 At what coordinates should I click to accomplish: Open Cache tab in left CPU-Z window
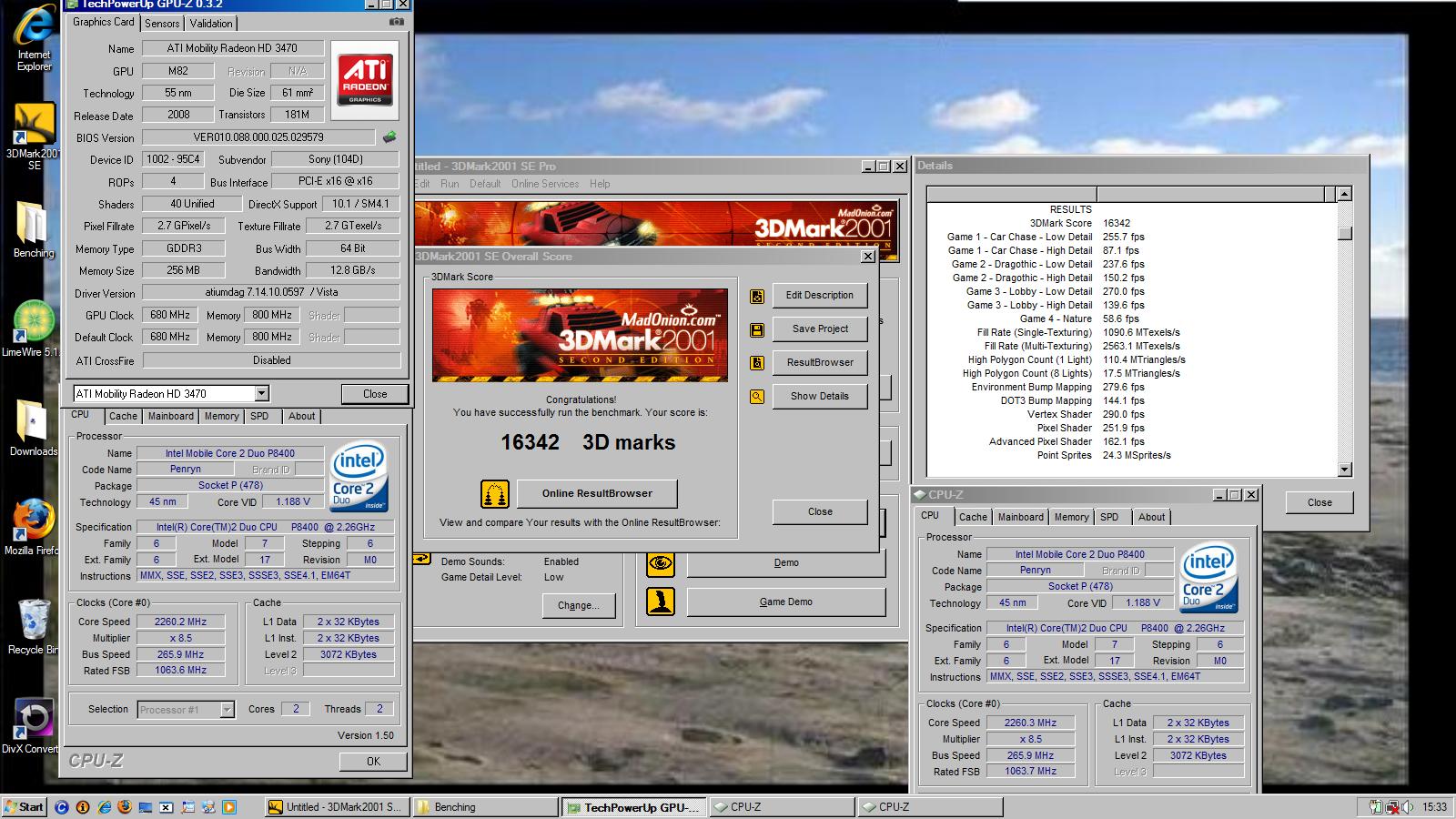[x=123, y=416]
